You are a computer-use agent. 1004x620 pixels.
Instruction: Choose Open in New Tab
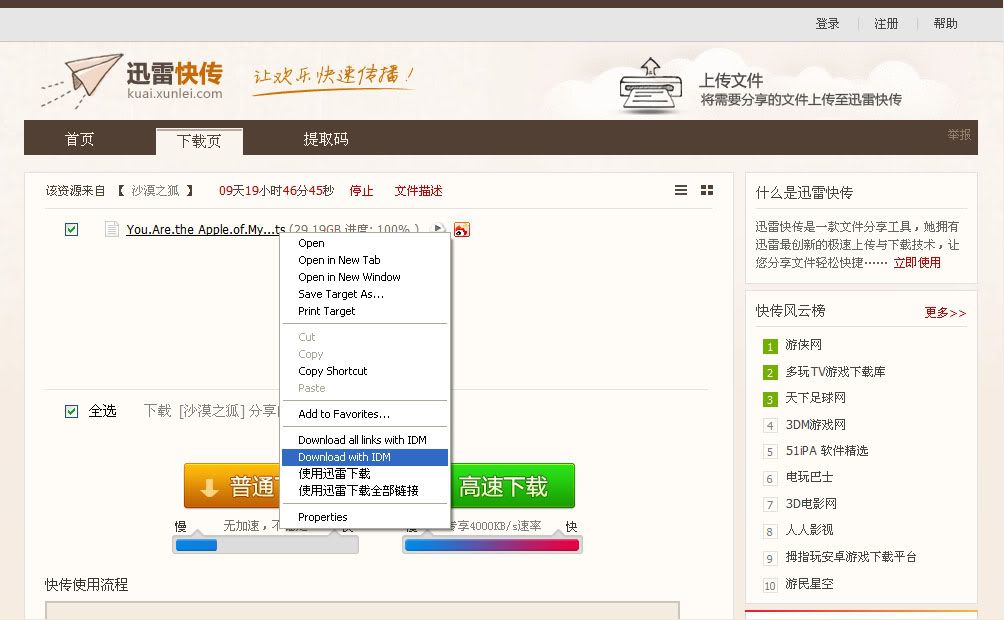[x=365, y=260]
